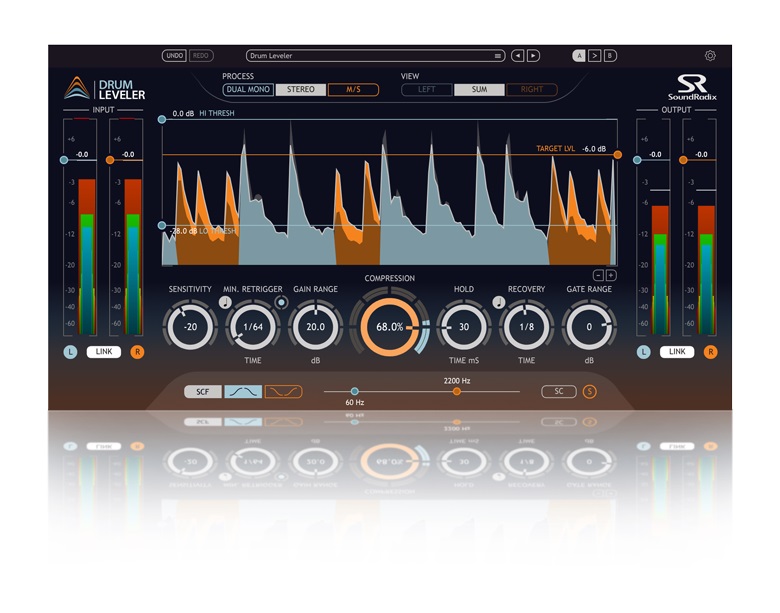Viewport: 780px width, 613px height.
Task: Toggle the input R channel button
Action: (x=137, y=352)
